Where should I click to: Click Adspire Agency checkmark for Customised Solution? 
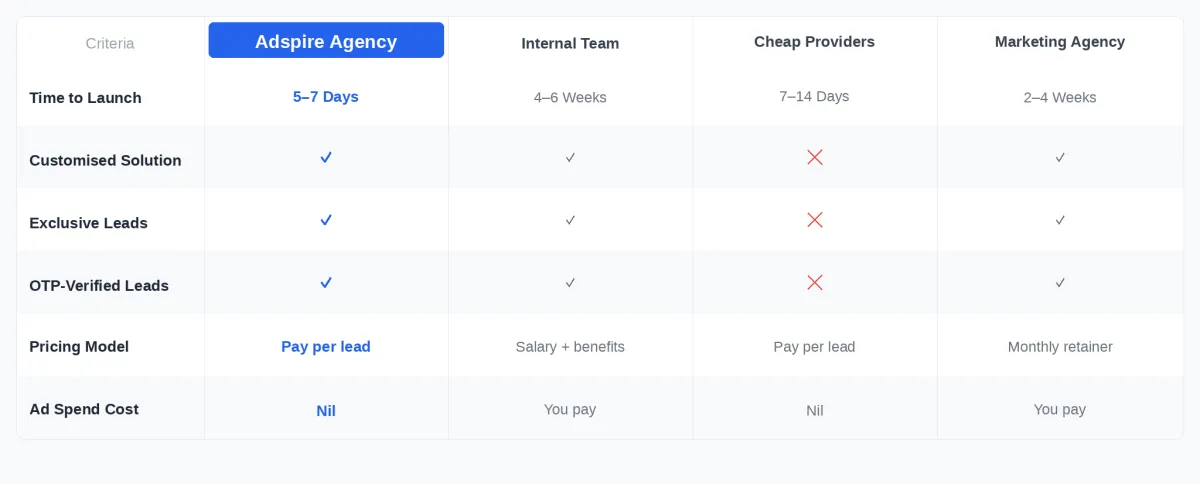click(326, 158)
